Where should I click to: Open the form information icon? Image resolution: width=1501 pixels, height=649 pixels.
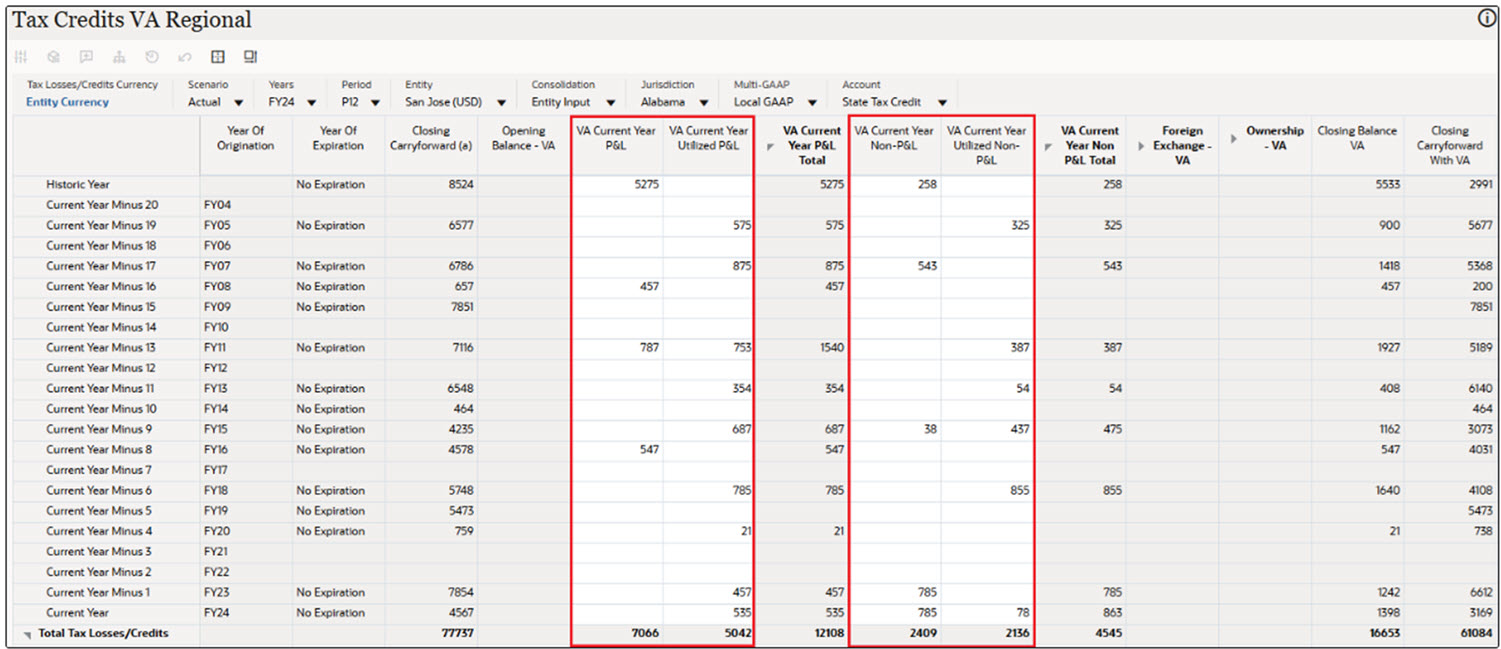click(x=1487, y=19)
